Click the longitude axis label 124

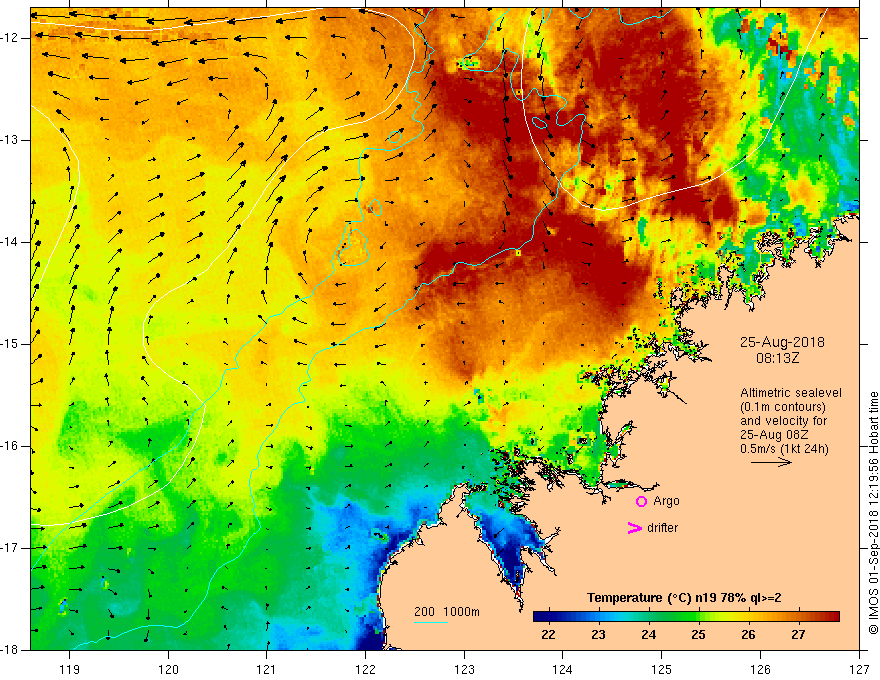click(x=563, y=669)
